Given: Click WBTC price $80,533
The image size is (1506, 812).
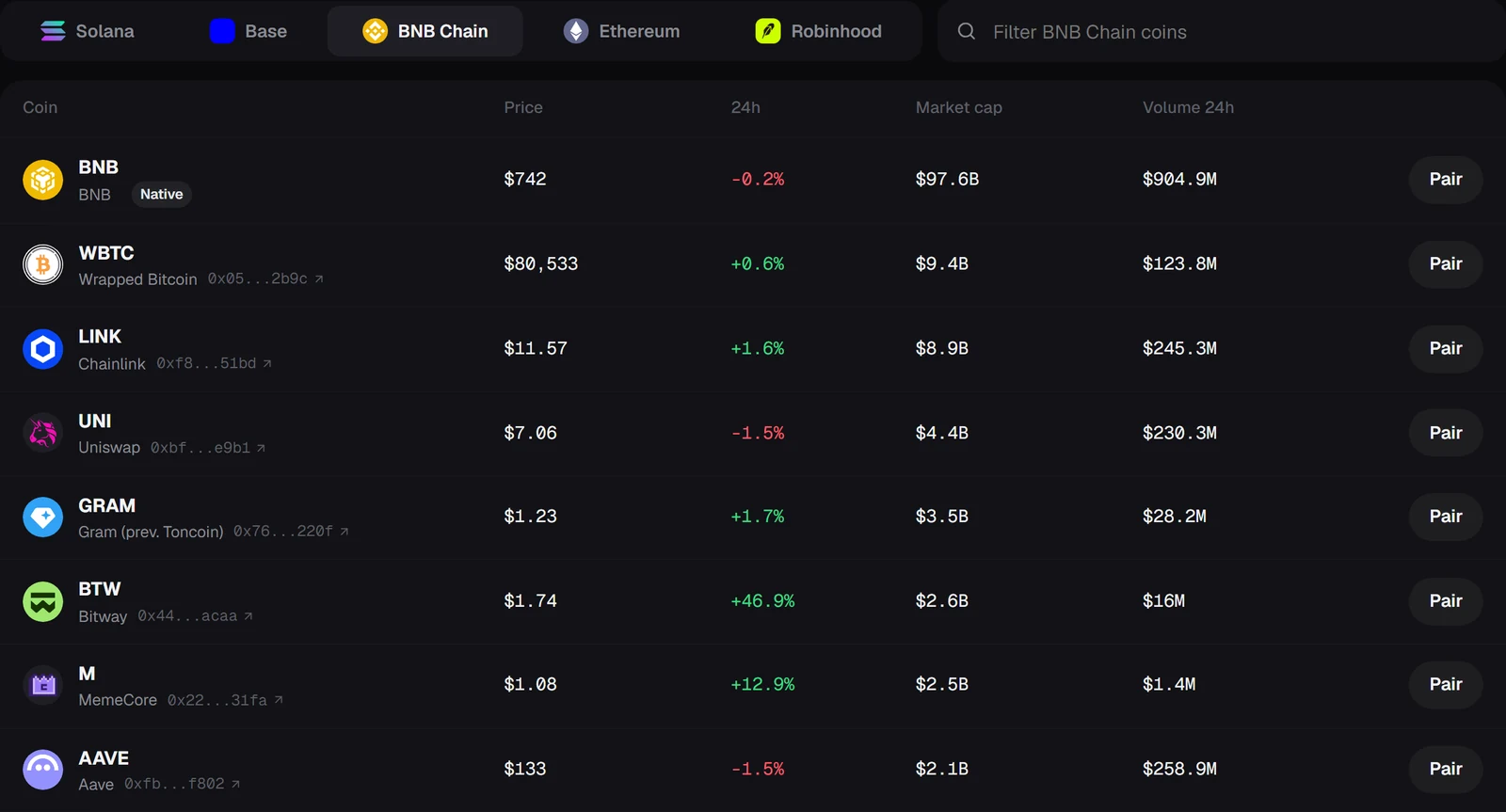Looking at the screenshot, I should [x=541, y=264].
